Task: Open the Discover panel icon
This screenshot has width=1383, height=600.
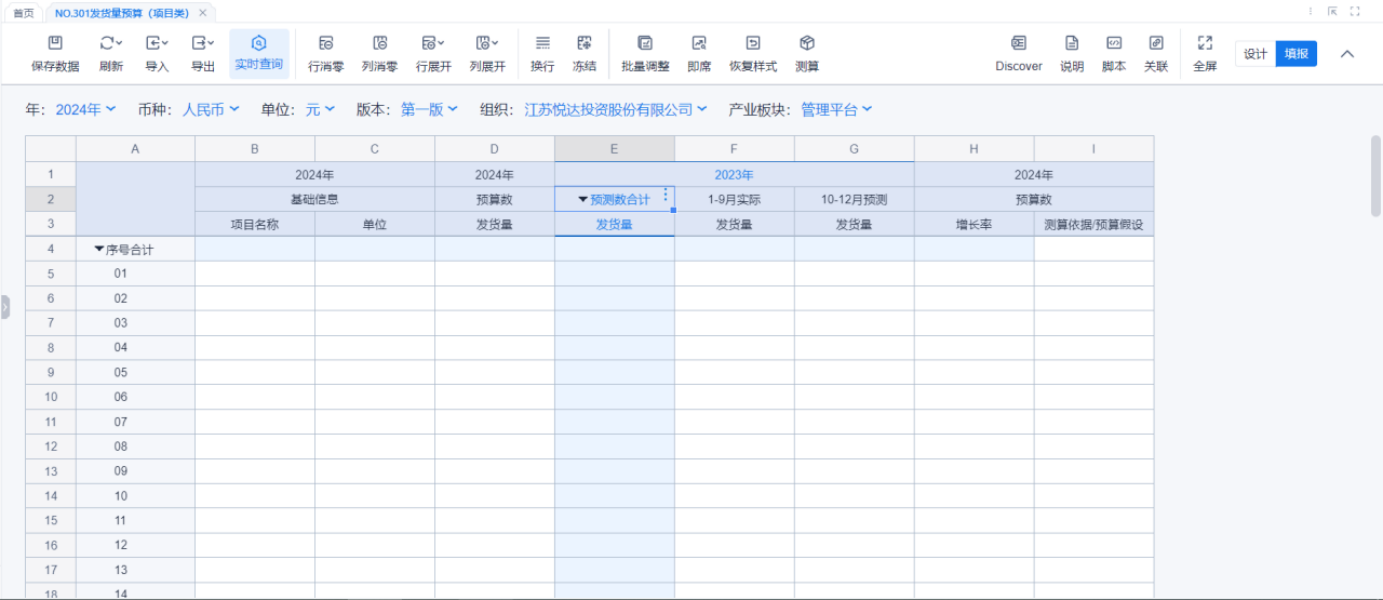Action: [1018, 44]
